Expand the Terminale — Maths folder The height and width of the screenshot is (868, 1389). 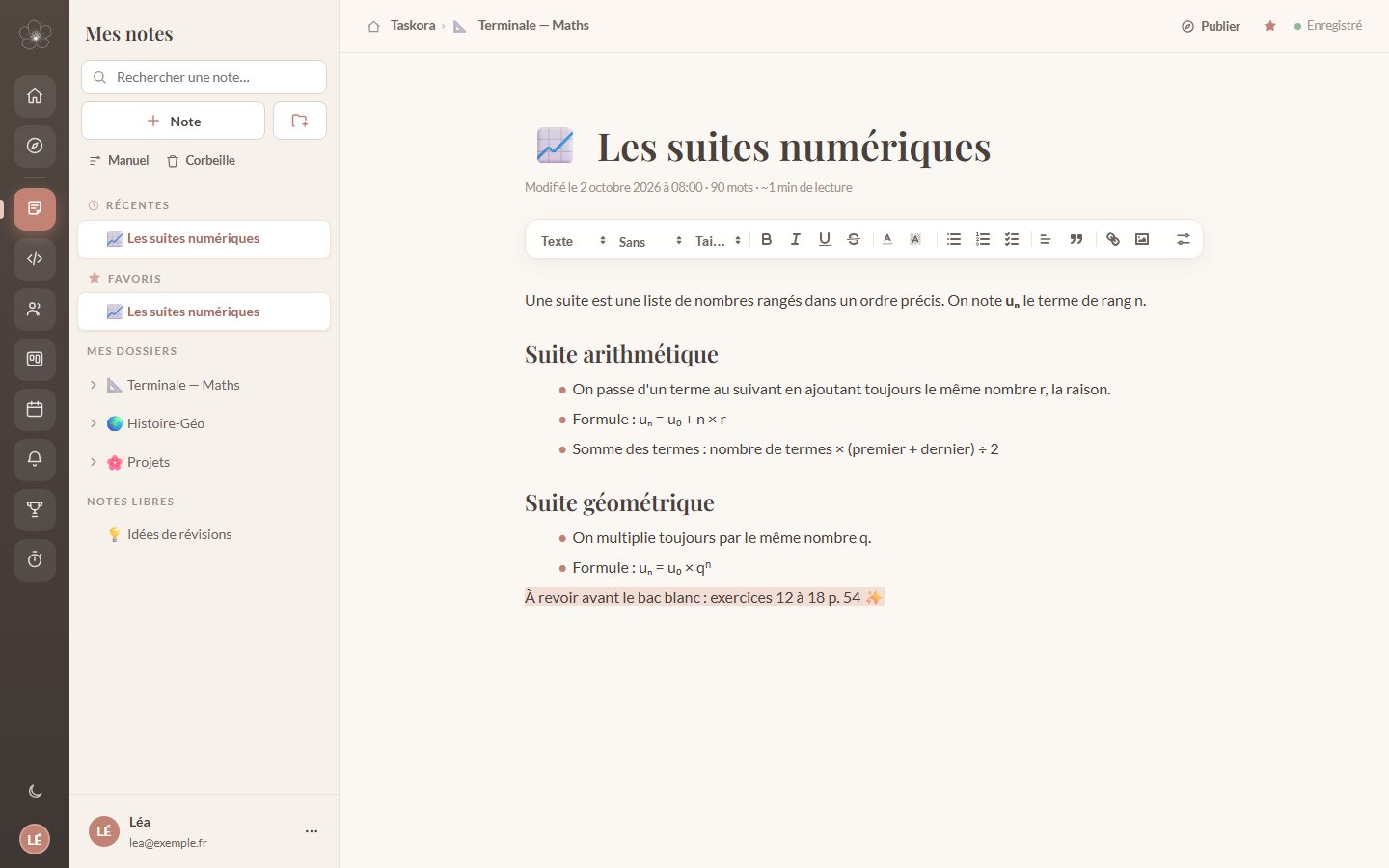[x=94, y=385]
